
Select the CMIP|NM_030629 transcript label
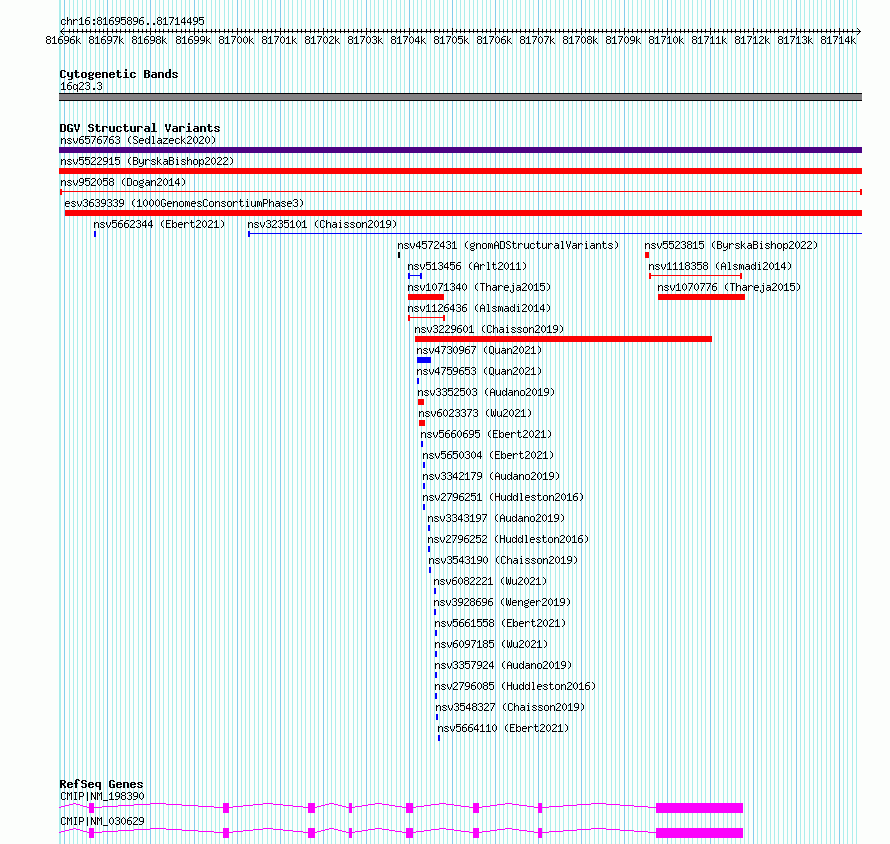102,821
